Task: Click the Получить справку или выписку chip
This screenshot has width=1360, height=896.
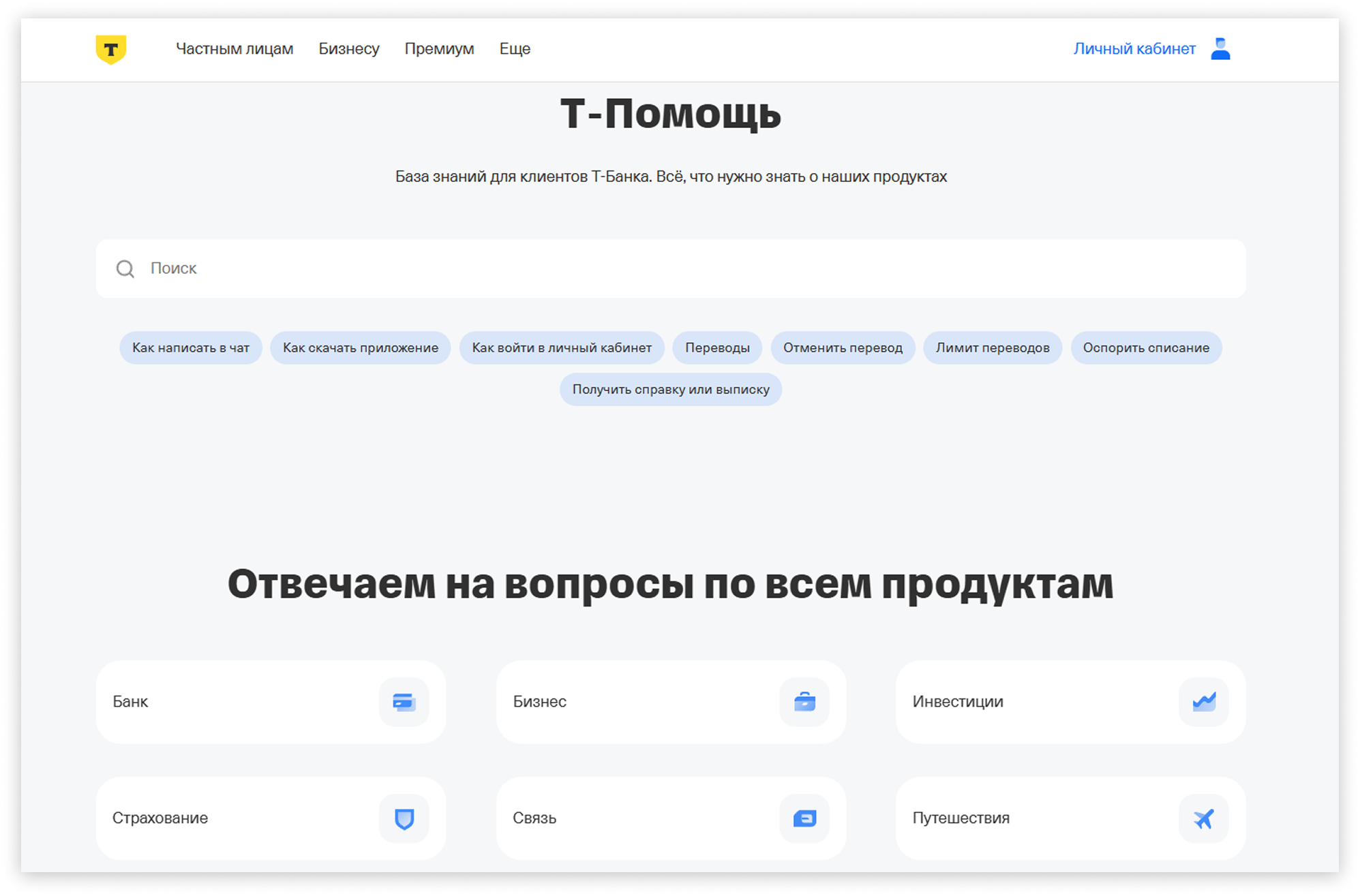Action: point(671,390)
